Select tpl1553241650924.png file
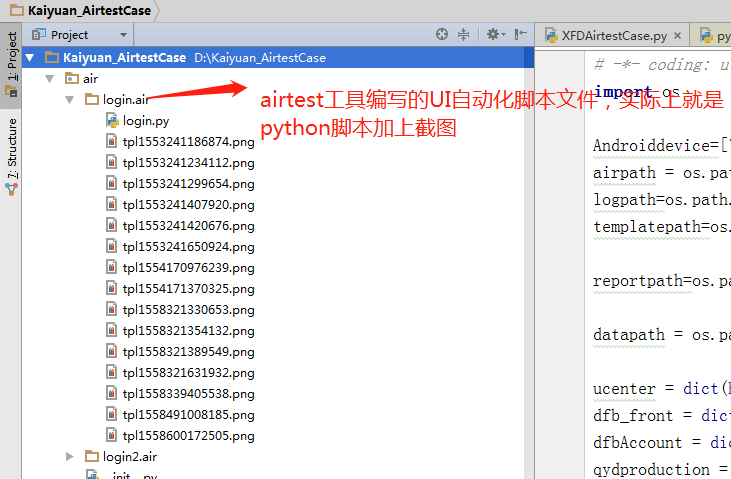The height and width of the screenshot is (479, 731). (x=188, y=247)
